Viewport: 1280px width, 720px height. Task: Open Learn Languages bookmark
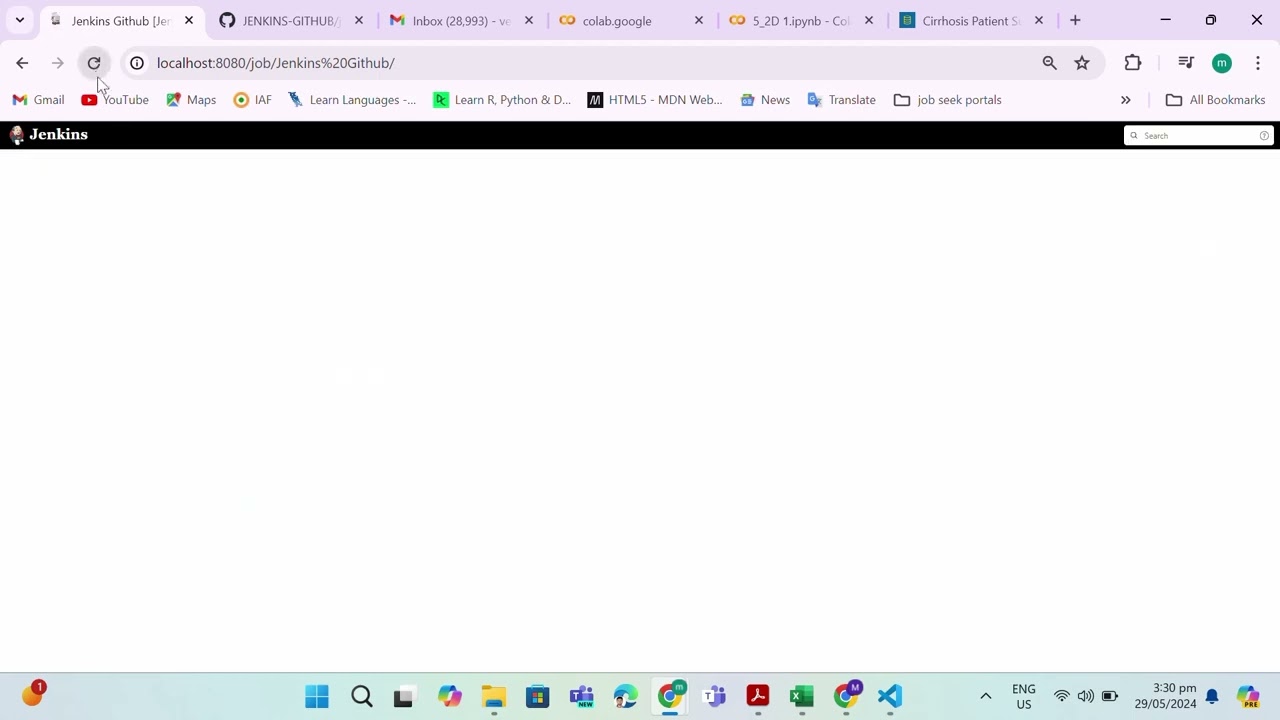pos(352,100)
